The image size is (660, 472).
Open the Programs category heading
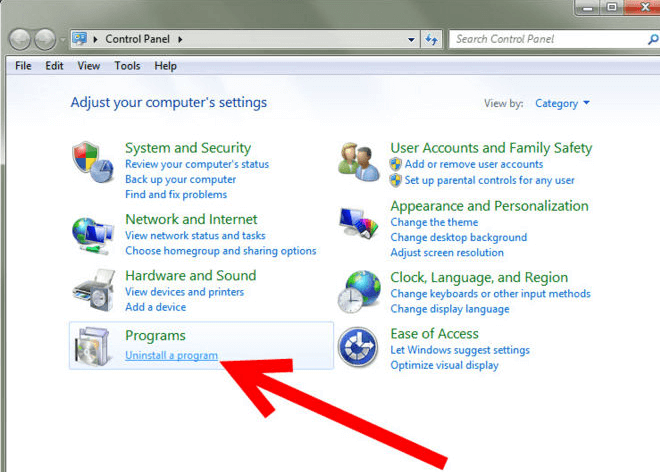coord(155,336)
